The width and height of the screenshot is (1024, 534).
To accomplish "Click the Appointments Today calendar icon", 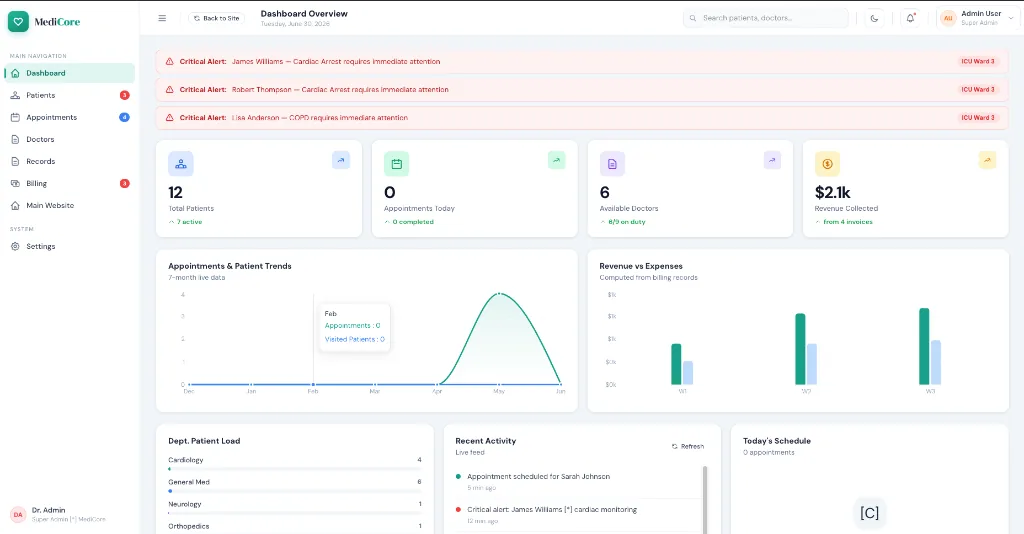I will pyautogui.click(x=396, y=164).
